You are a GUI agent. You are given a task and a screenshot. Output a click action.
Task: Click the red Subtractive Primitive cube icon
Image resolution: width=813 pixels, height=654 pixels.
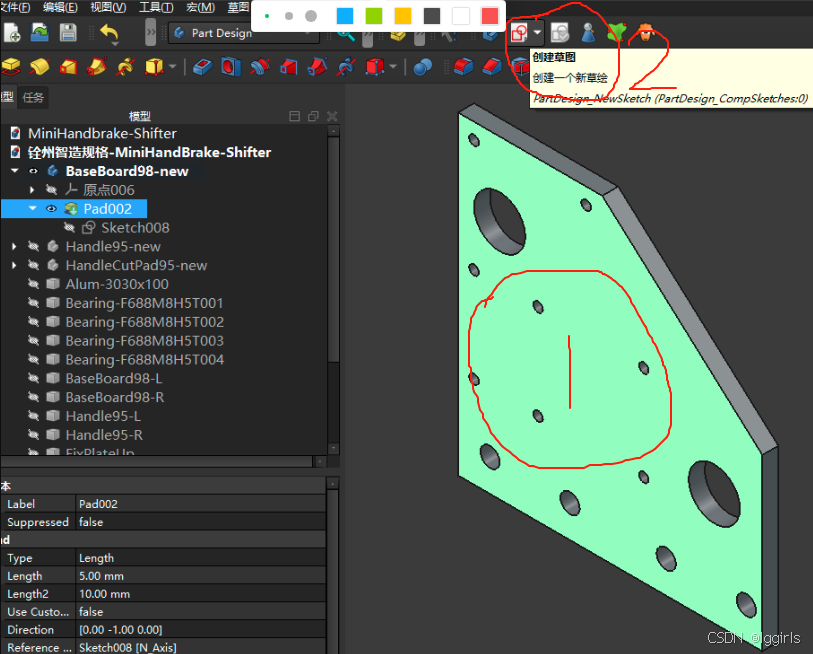point(374,66)
